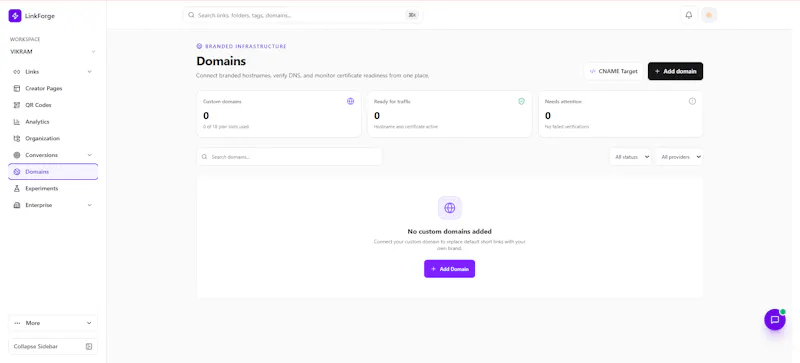Open the All status filter dropdown
The height and width of the screenshot is (363, 800).
pos(630,157)
